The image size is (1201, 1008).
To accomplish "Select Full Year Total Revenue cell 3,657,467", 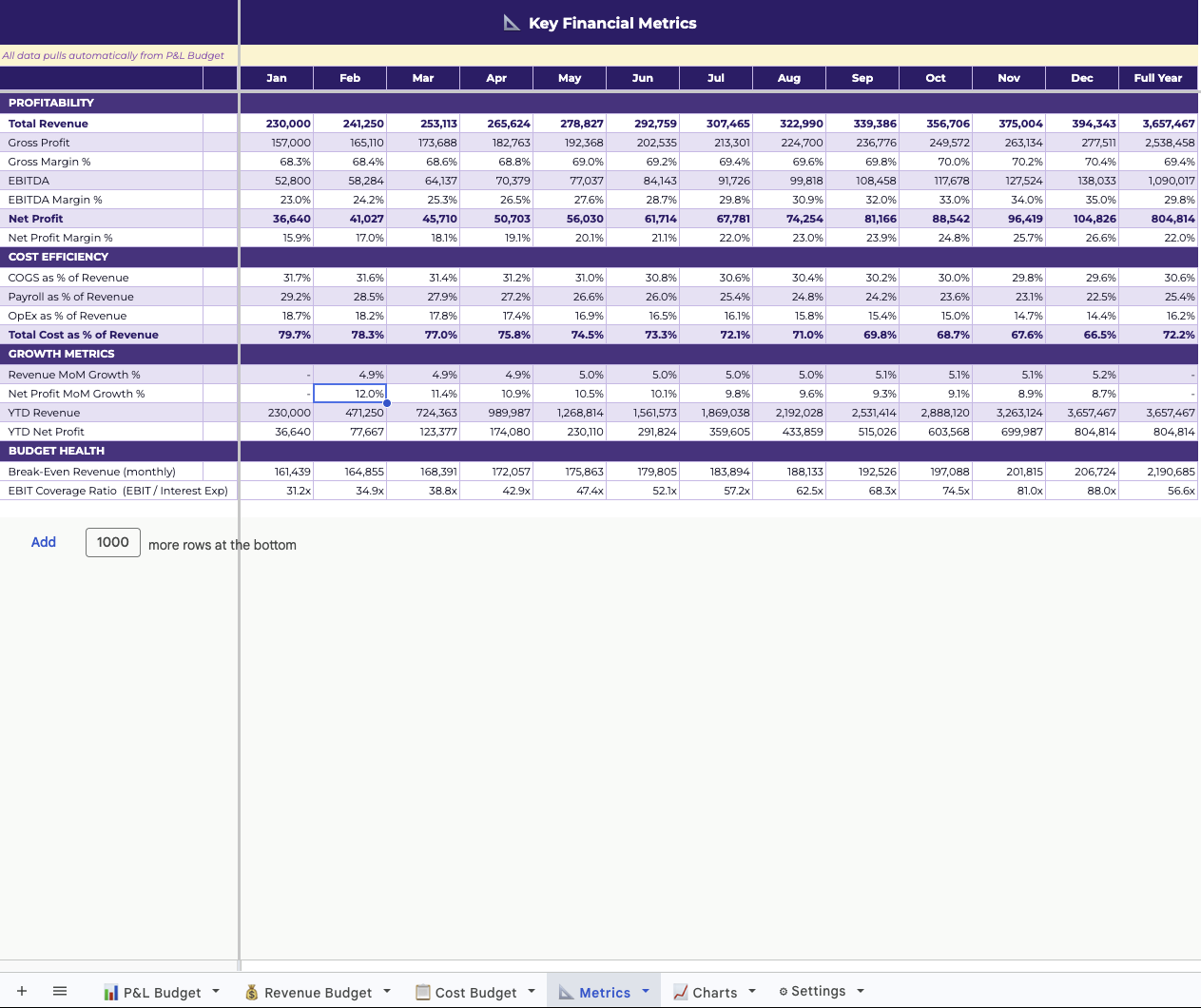I will (1158, 124).
